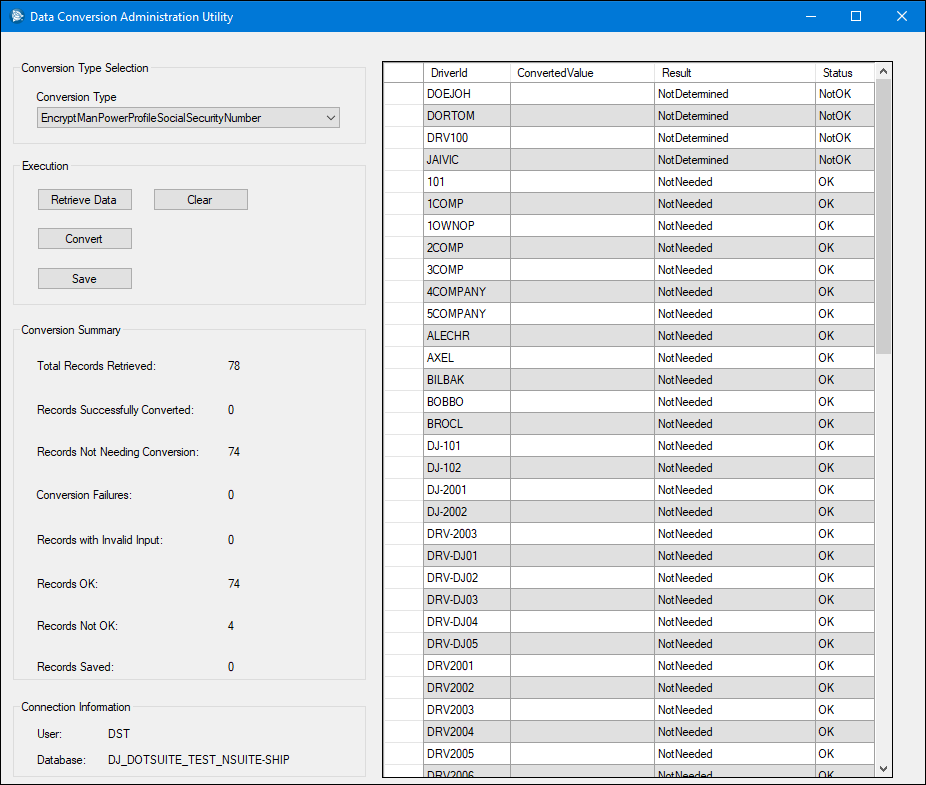926x785 pixels.
Task: Sort the grid by the DriverId column header
Action: 467,72
